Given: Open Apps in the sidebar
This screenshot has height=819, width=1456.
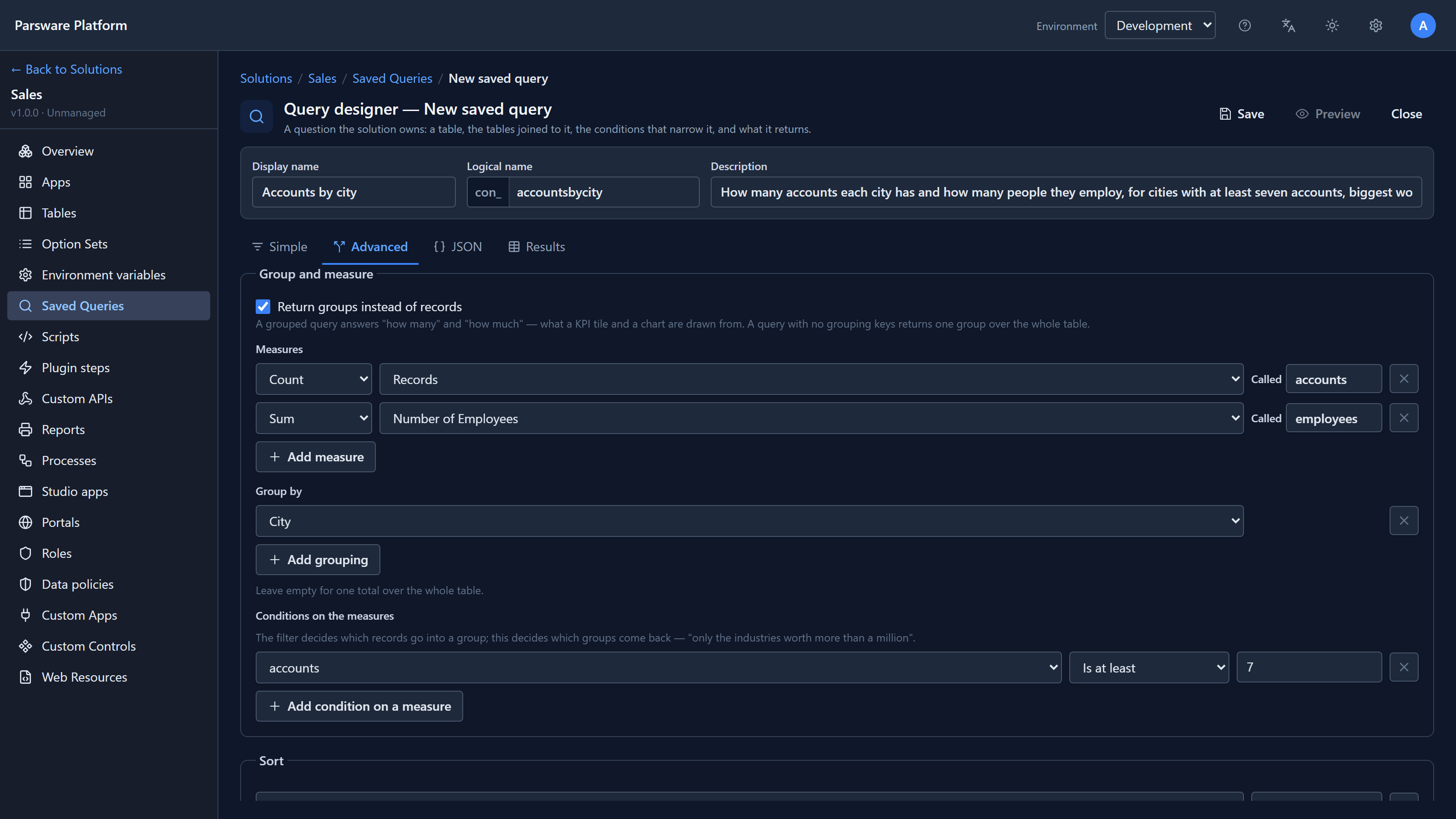Looking at the screenshot, I should click(x=109, y=182).
